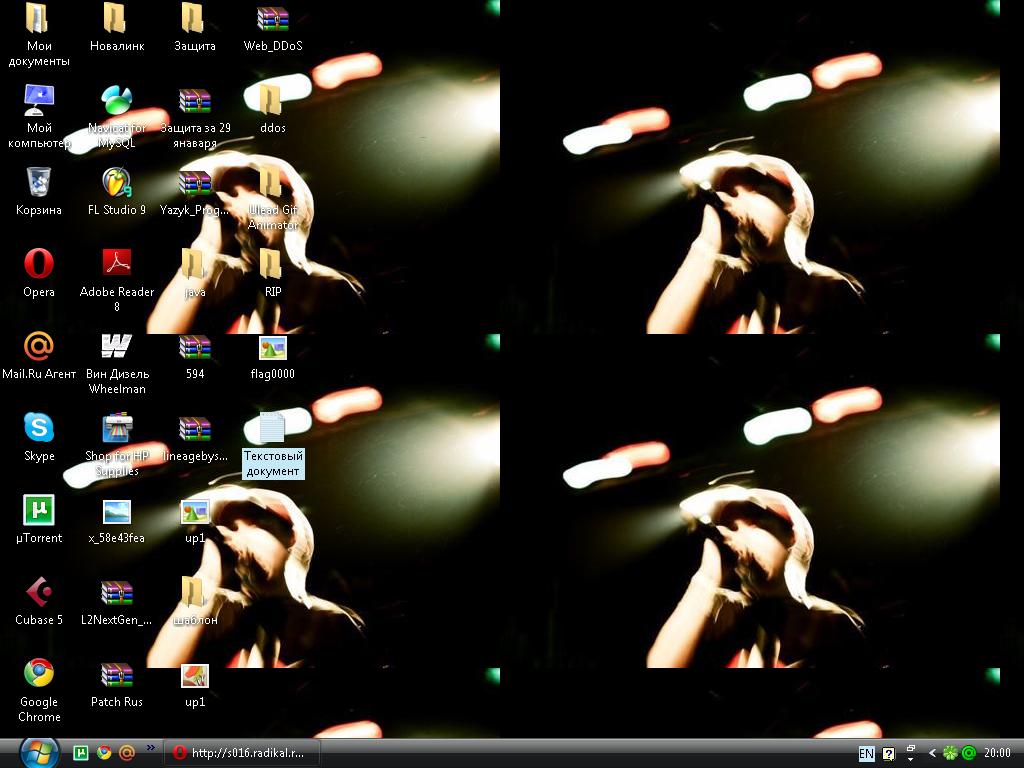Screen dimensions: 1024x768
Task: Select the Новалинк folder on the desktop
Action: (116, 18)
